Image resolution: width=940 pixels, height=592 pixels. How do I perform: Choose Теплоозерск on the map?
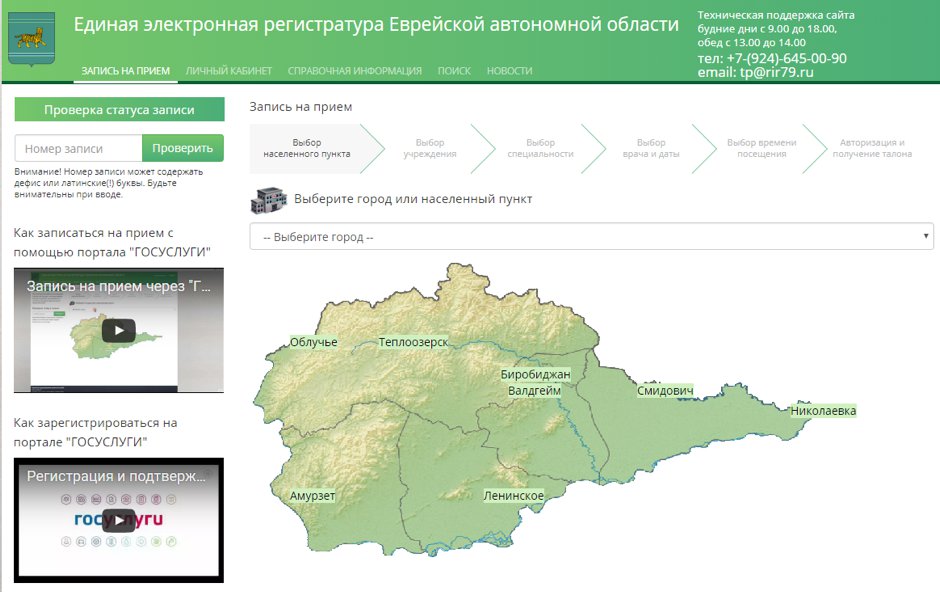[413, 342]
